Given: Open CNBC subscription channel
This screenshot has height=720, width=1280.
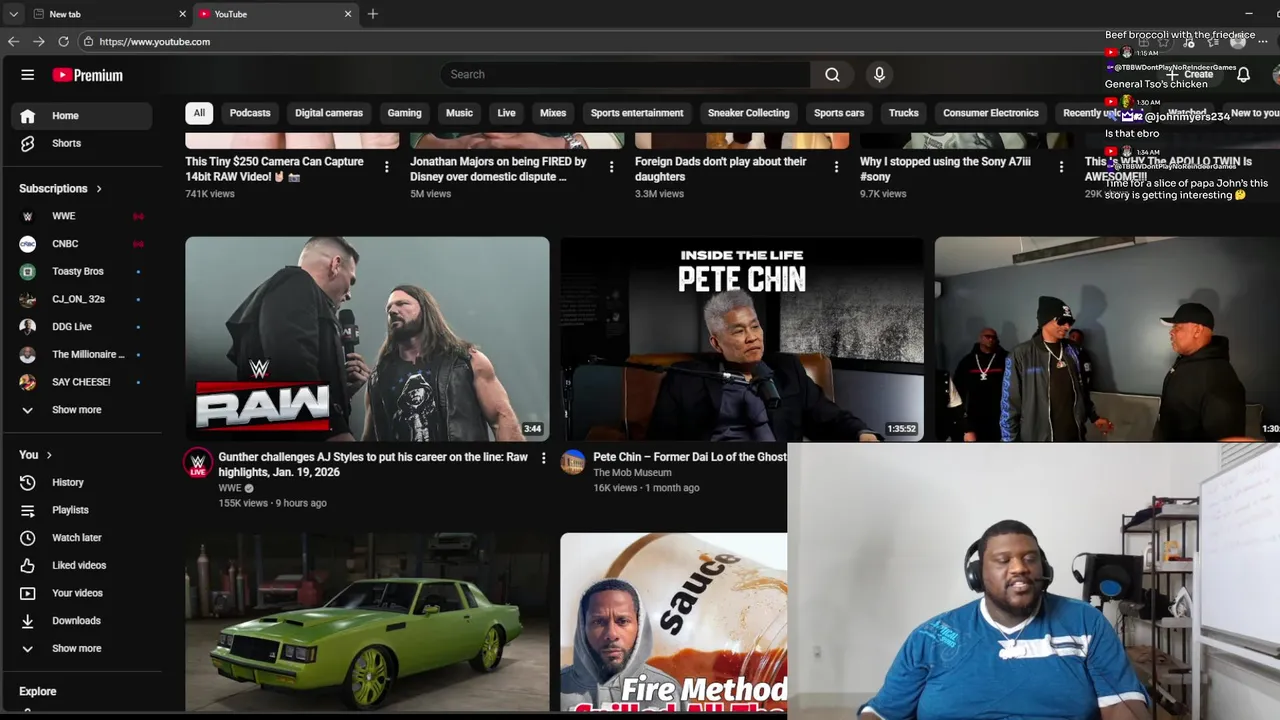Looking at the screenshot, I should (x=82, y=244).
